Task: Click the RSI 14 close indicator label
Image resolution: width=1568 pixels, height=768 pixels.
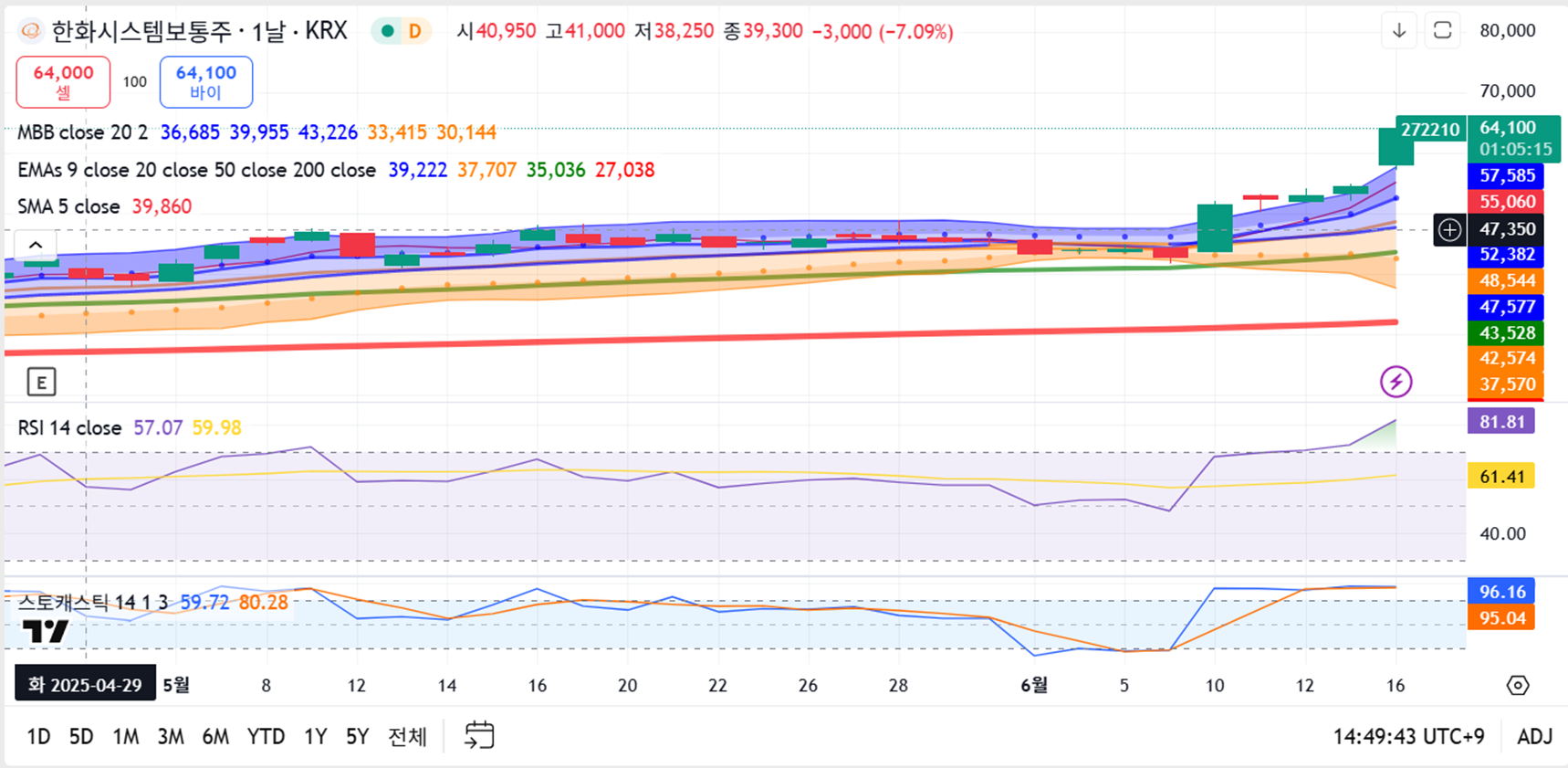Action: (69, 427)
